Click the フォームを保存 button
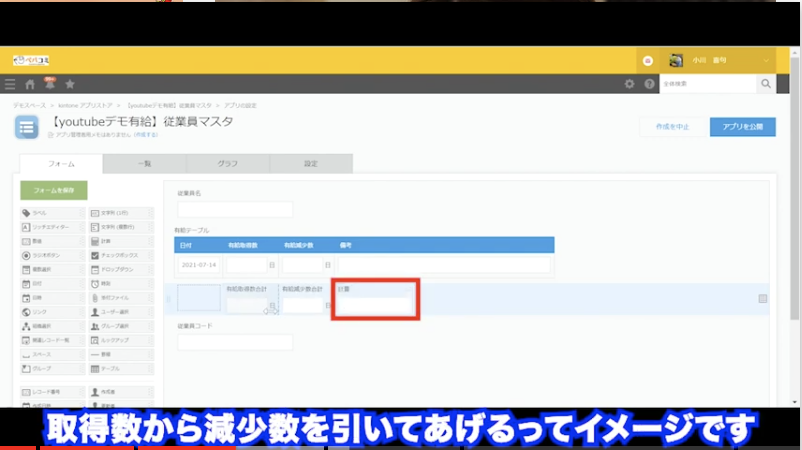Image resolution: width=802 pixels, height=450 pixels. tap(53, 190)
